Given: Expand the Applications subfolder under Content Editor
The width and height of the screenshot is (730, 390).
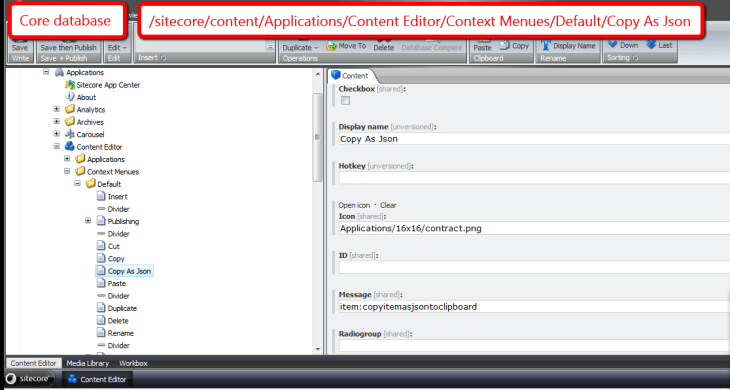Looking at the screenshot, I should [67, 158].
